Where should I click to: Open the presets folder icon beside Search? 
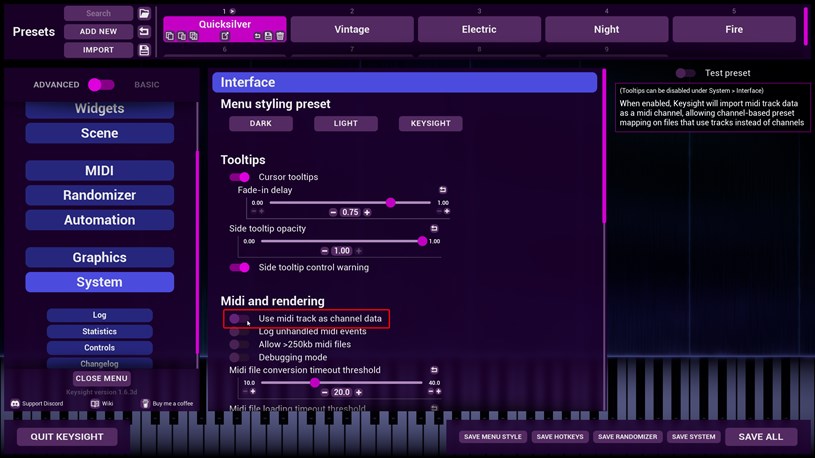[x=144, y=14]
